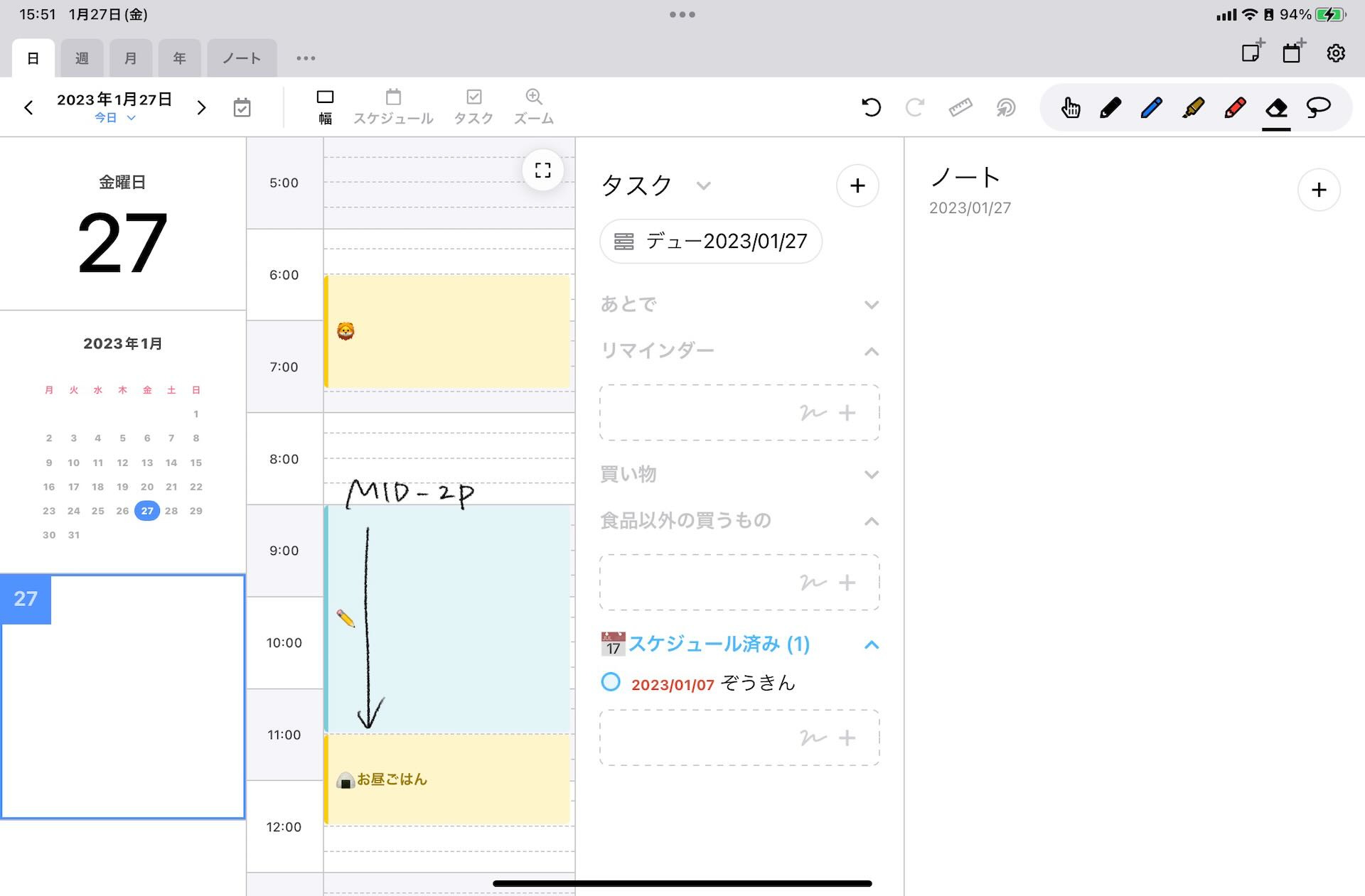Select January 15 in the mini calendar
The image size is (1365, 896).
[x=196, y=462]
